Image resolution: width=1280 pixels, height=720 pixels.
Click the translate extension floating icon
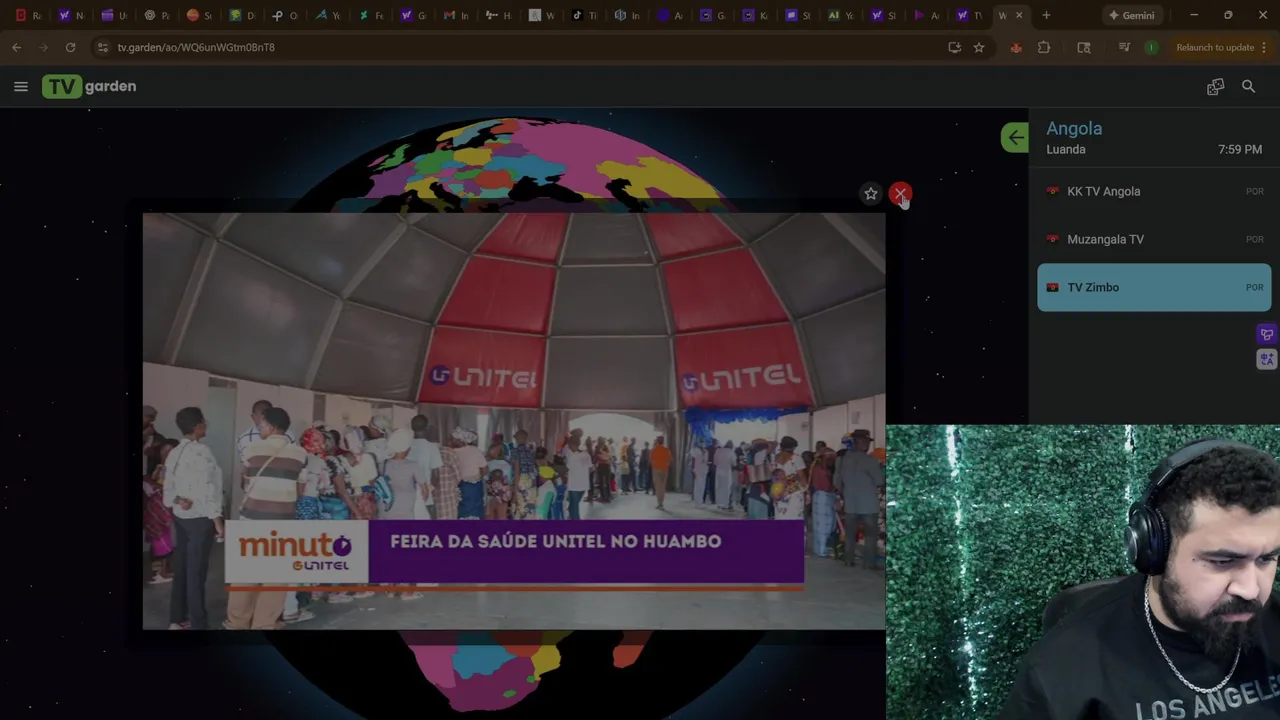pos(1267,359)
